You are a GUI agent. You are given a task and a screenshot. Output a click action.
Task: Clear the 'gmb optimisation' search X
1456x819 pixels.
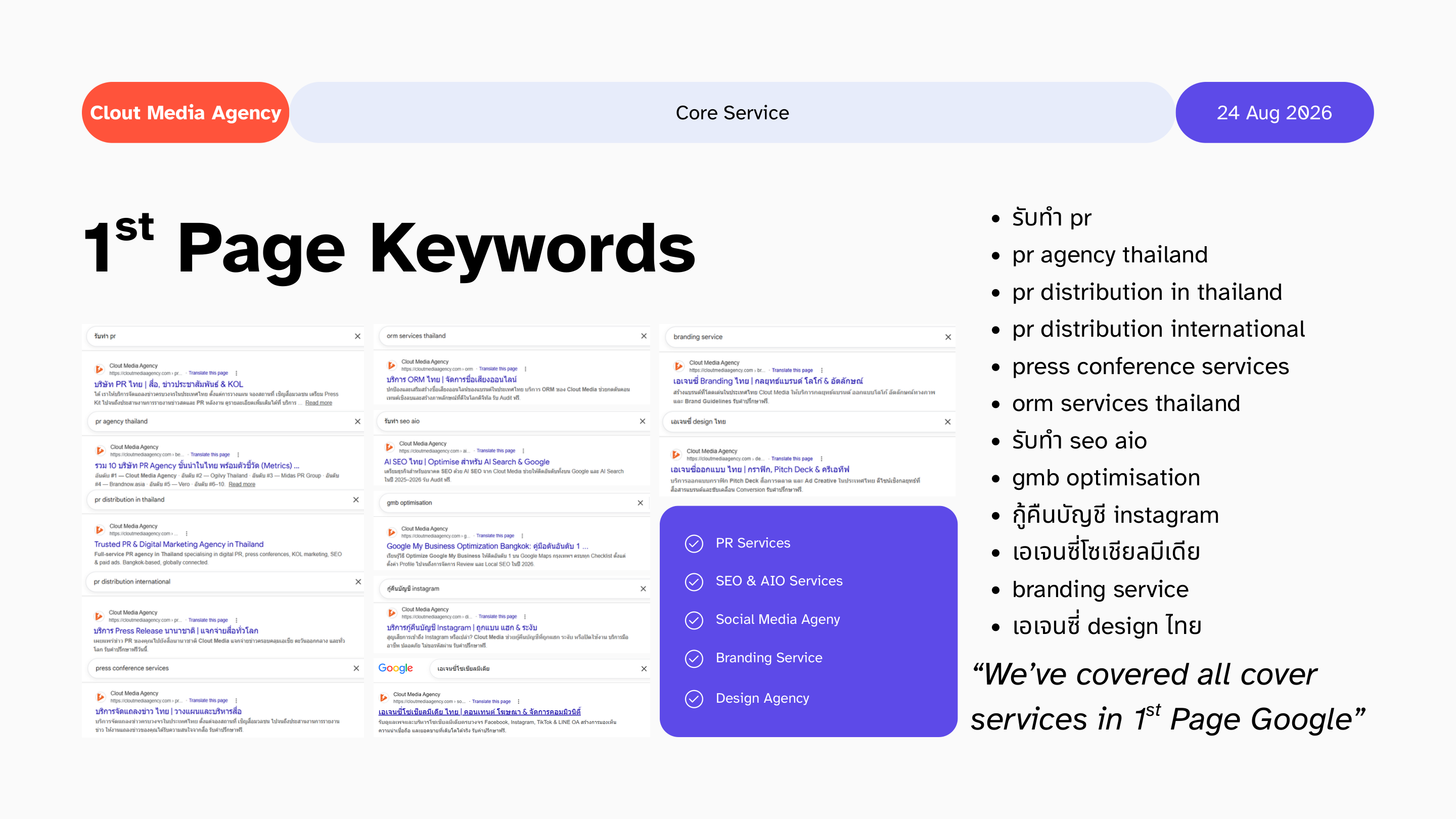[641, 503]
